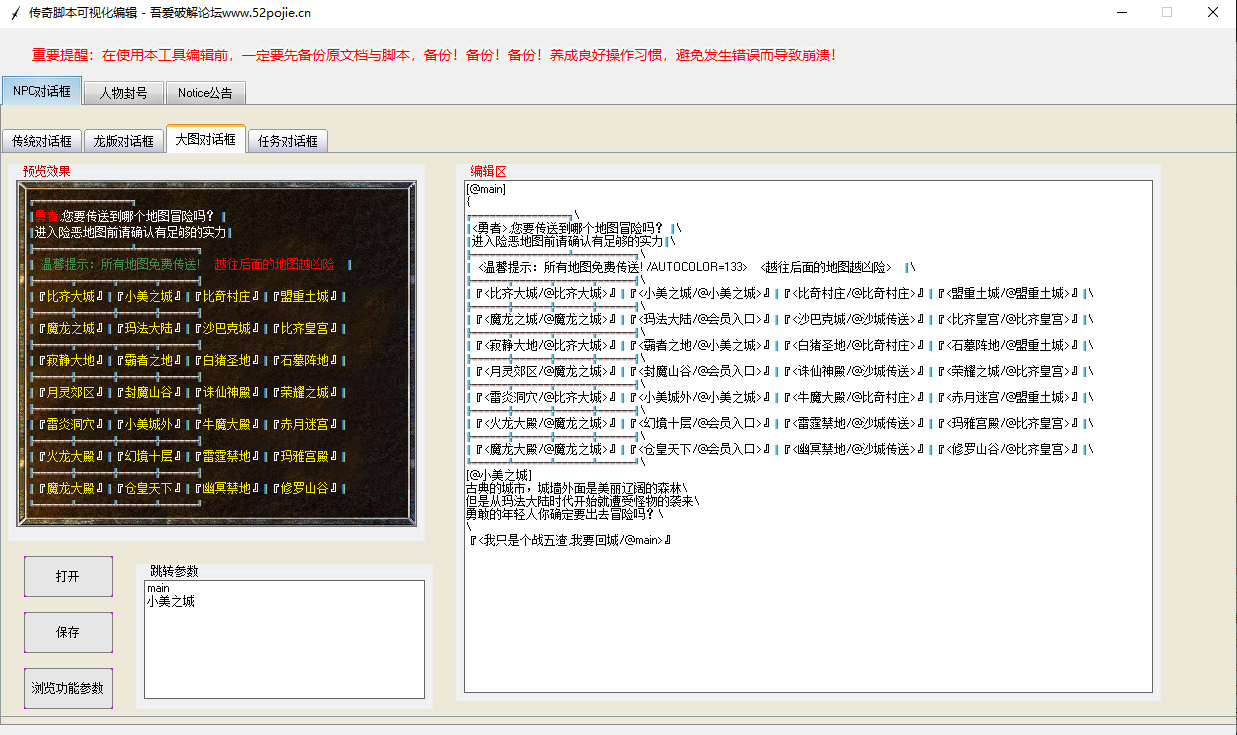The image size is (1237, 735).
Task: Click 诛仙神殿 link in preview
Action: [x=227, y=392]
